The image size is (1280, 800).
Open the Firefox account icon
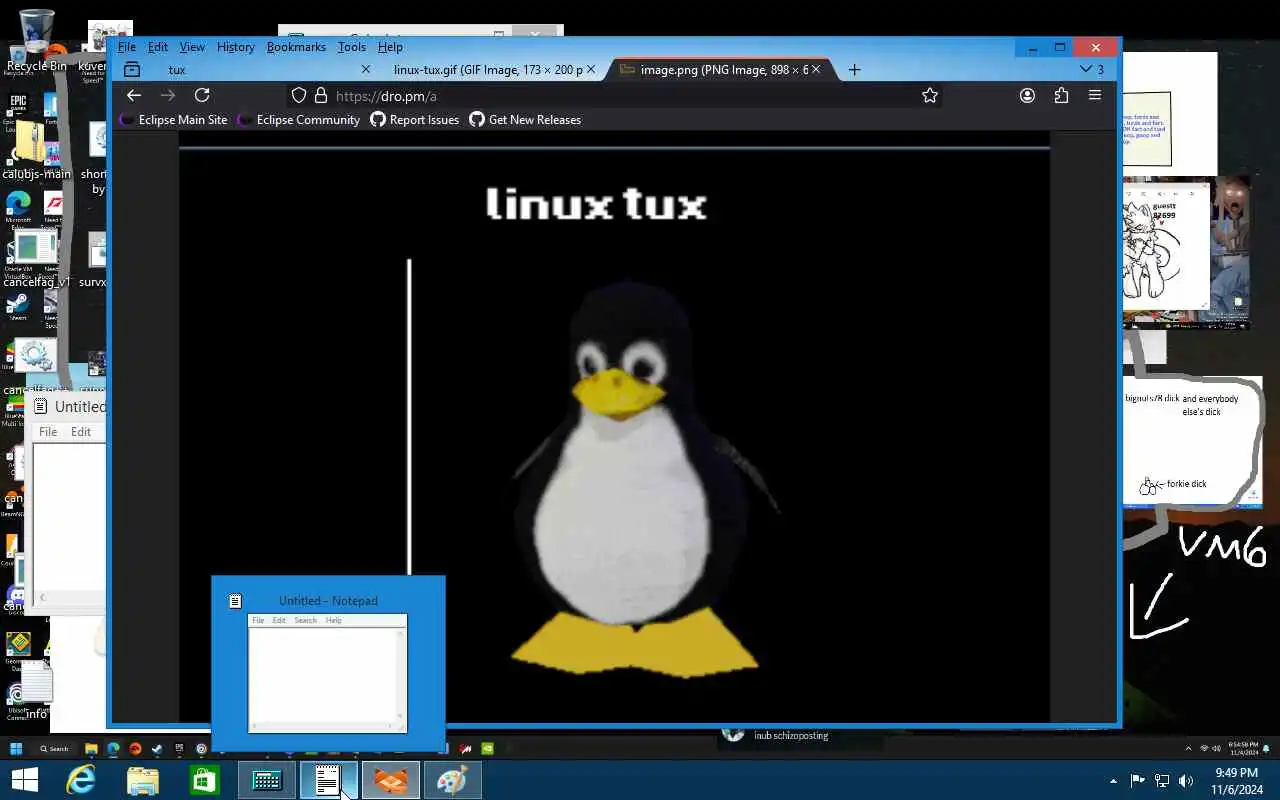[x=1027, y=95]
